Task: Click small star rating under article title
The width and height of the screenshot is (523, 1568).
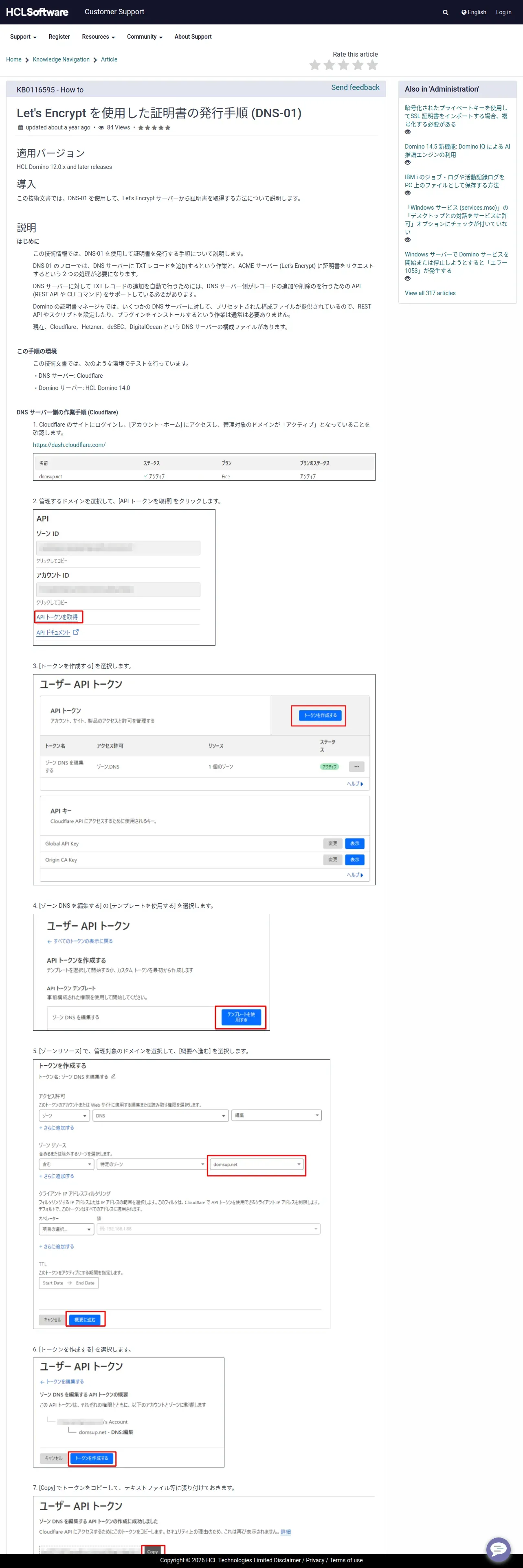Action: [x=154, y=128]
